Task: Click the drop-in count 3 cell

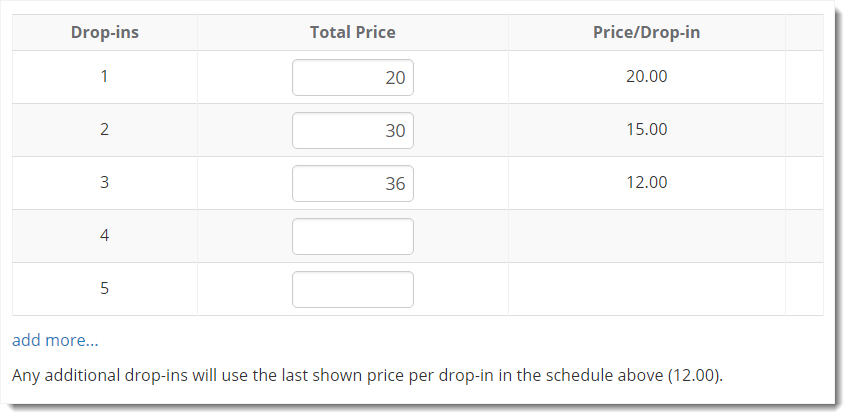Action: point(105,183)
